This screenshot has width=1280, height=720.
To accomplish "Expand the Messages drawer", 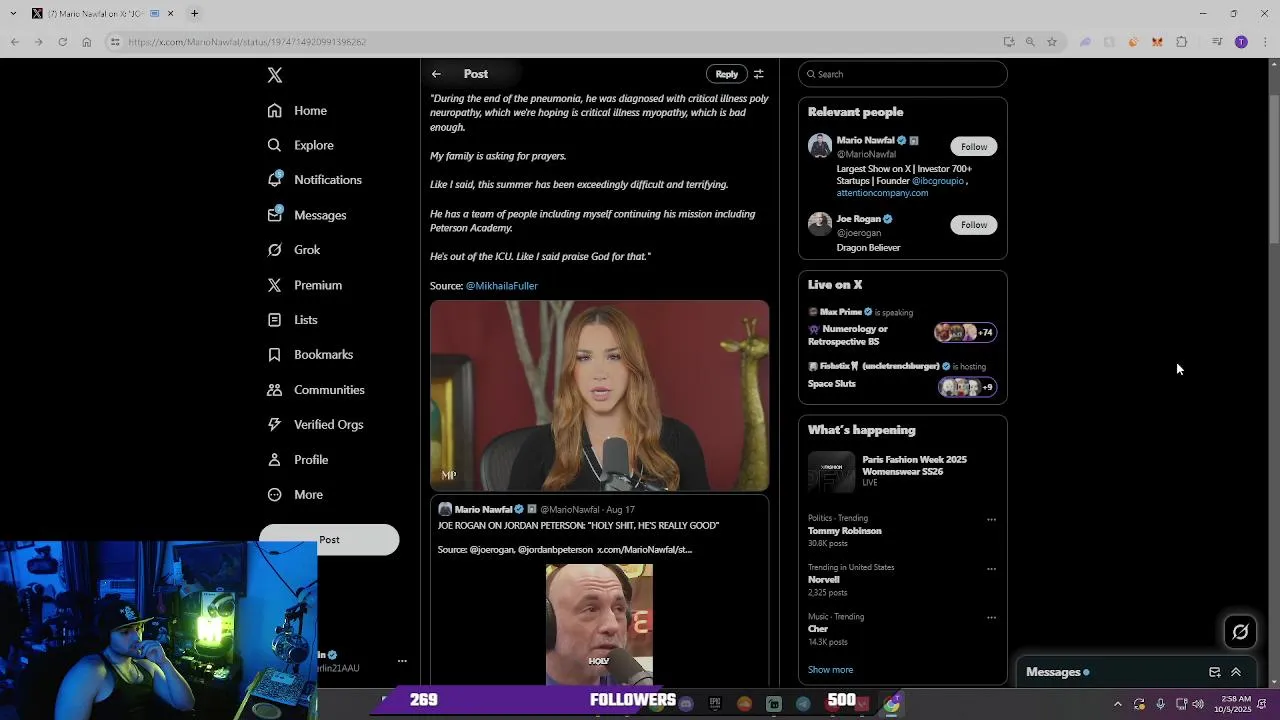I will 1236,673.
